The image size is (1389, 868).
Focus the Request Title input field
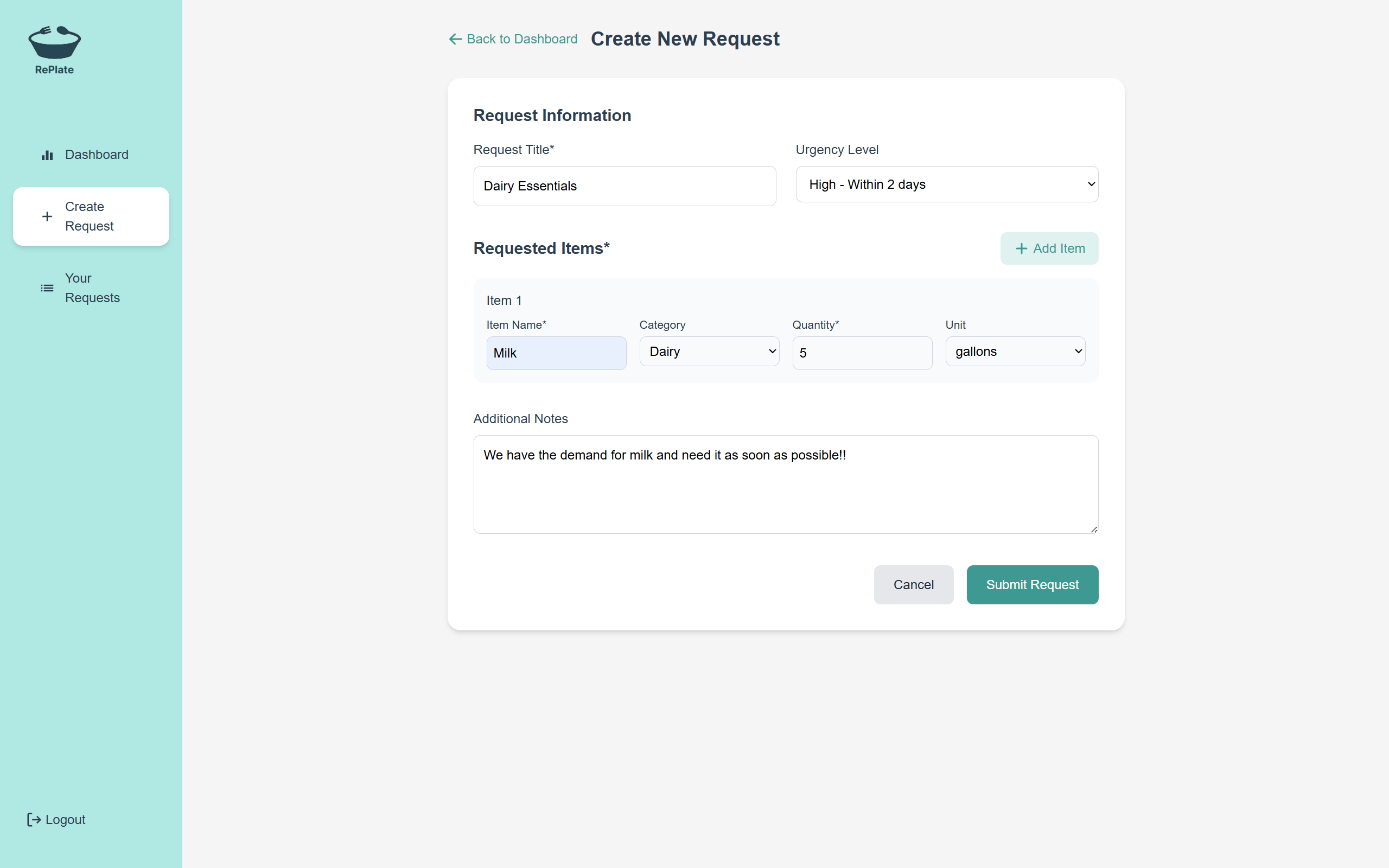pos(624,186)
